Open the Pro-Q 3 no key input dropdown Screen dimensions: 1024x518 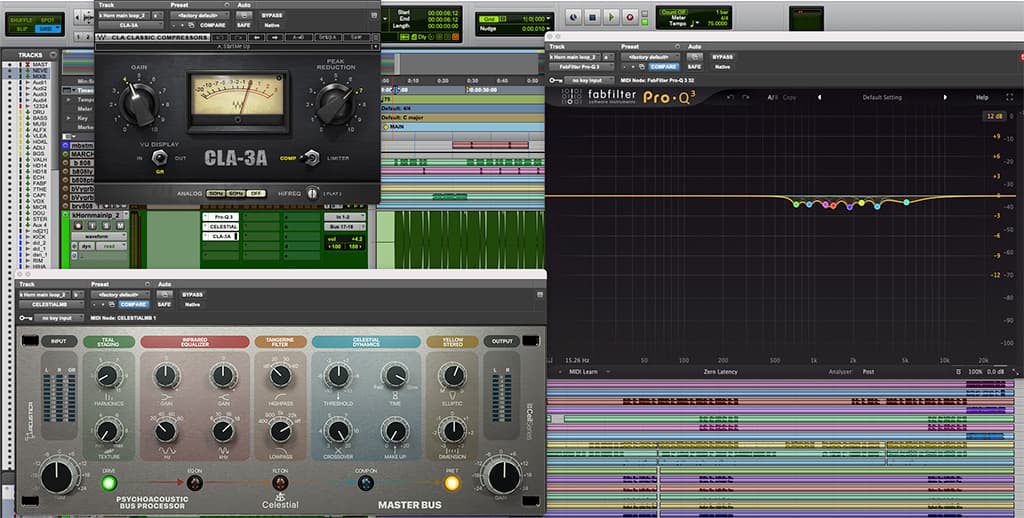(x=590, y=80)
